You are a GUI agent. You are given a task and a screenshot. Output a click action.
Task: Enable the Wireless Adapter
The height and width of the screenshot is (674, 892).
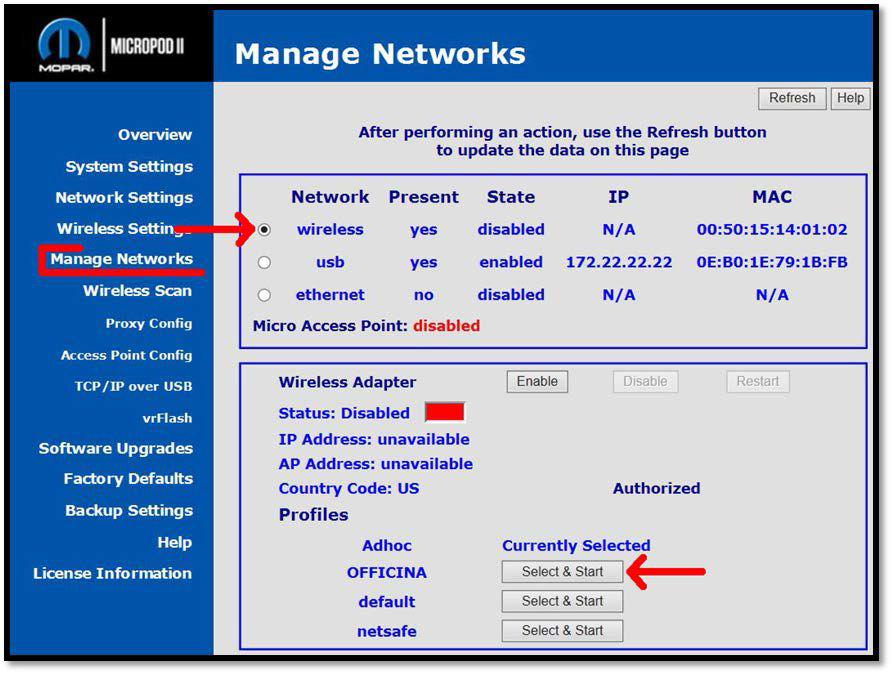pyautogui.click(x=537, y=381)
